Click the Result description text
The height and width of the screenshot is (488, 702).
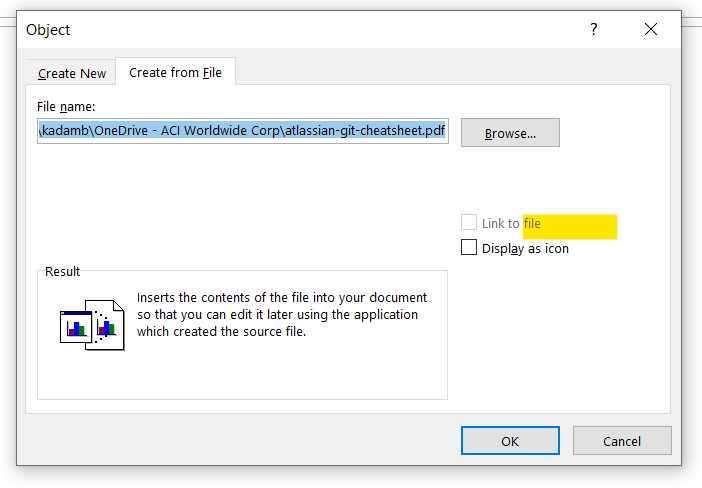(282, 314)
